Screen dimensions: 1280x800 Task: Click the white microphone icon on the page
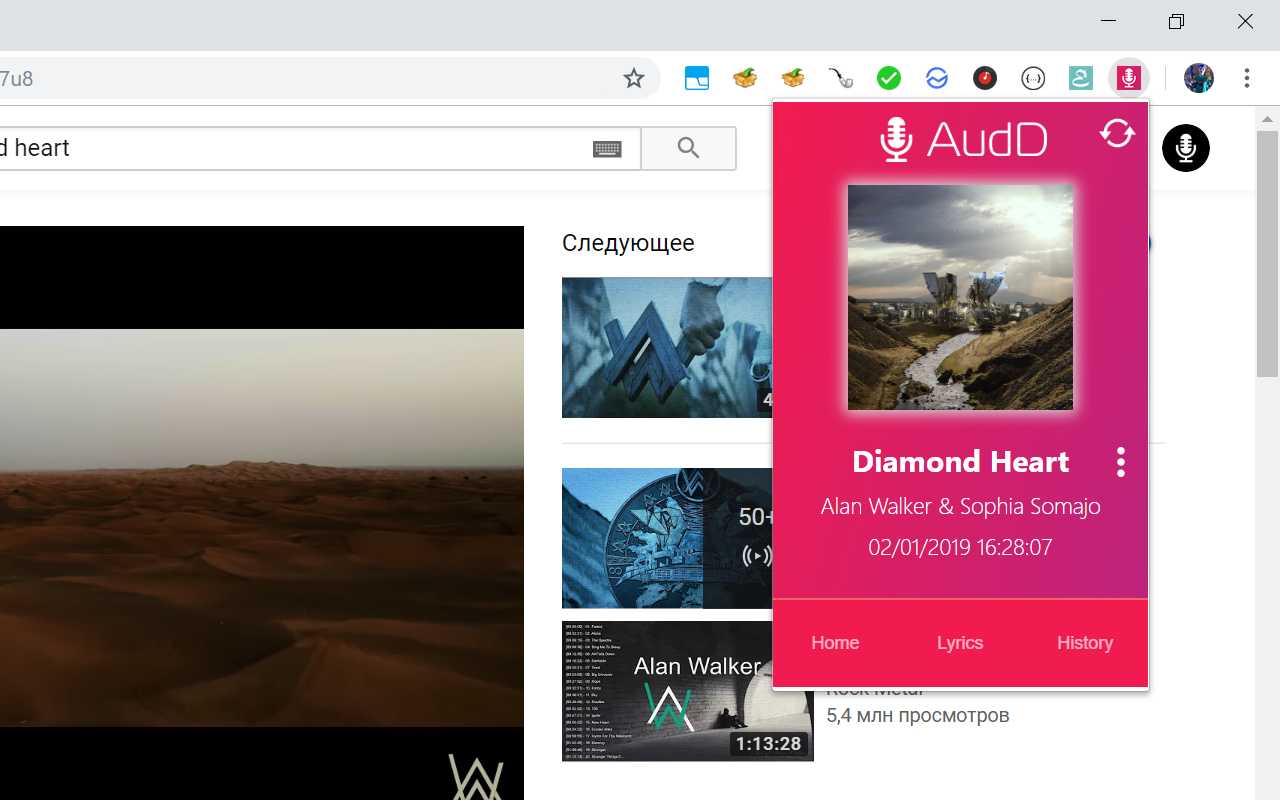[1186, 148]
